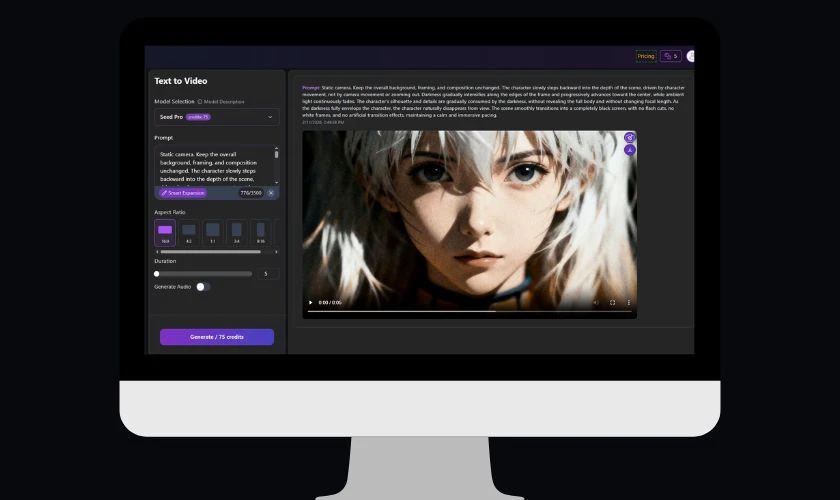Open the Pricing page
The image size is (840, 500).
coord(646,56)
